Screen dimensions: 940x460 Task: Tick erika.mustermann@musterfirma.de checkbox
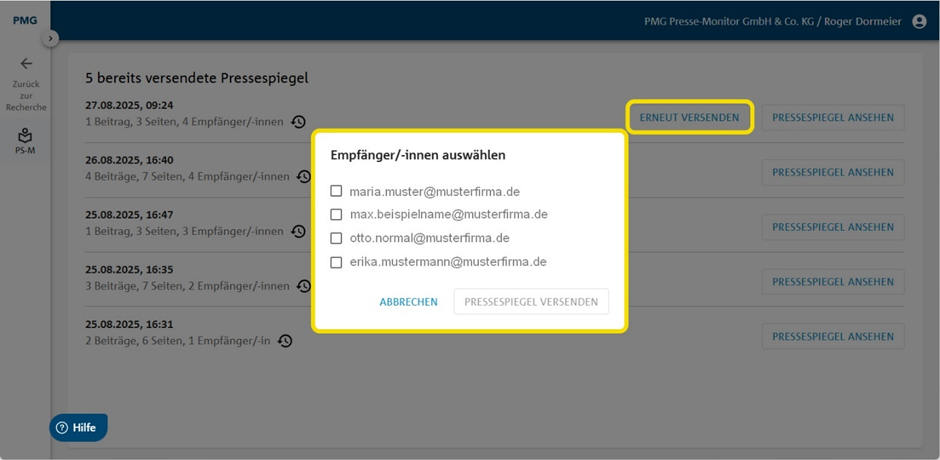(x=336, y=262)
